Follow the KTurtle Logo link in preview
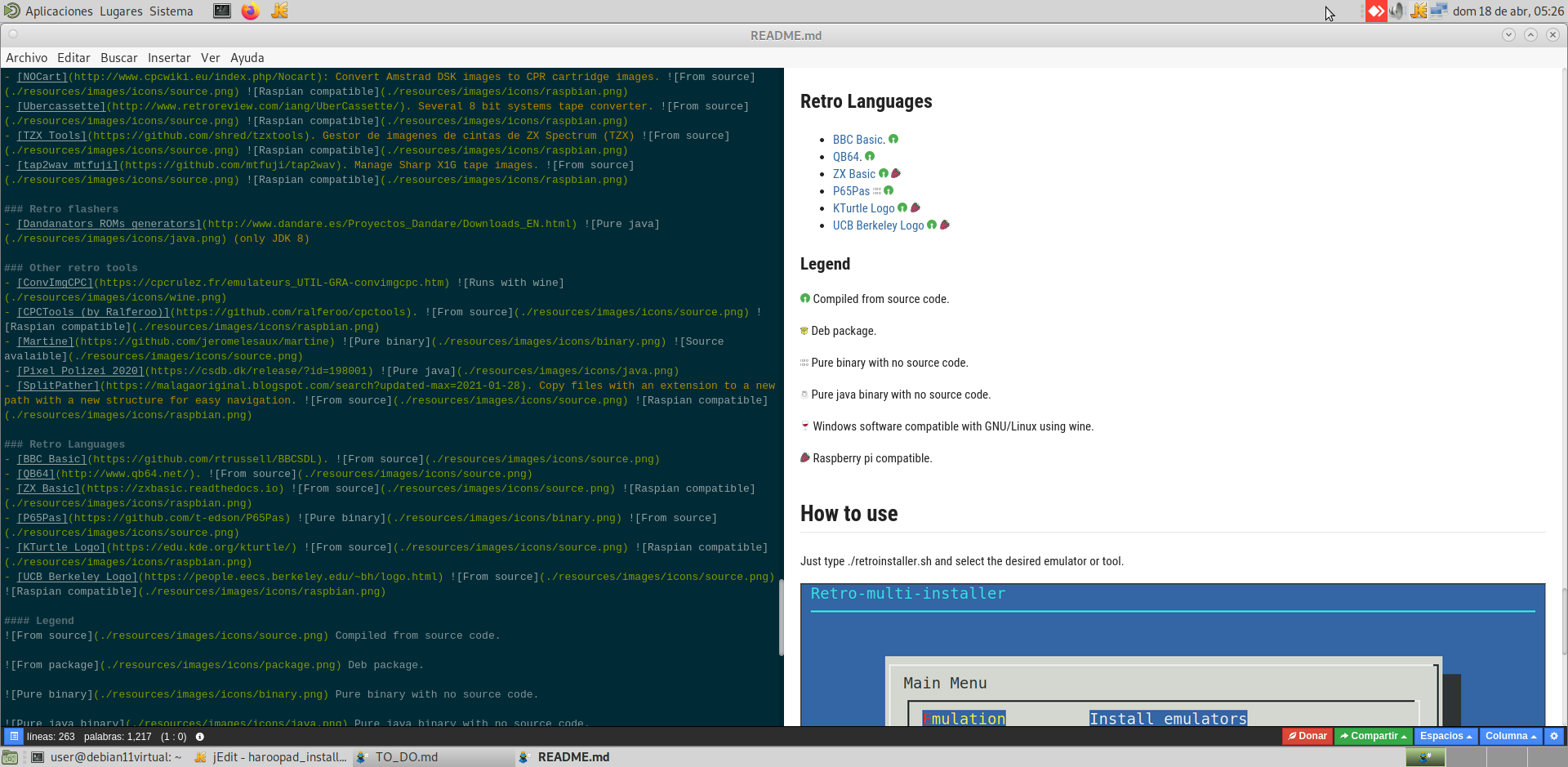 tap(864, 208)
